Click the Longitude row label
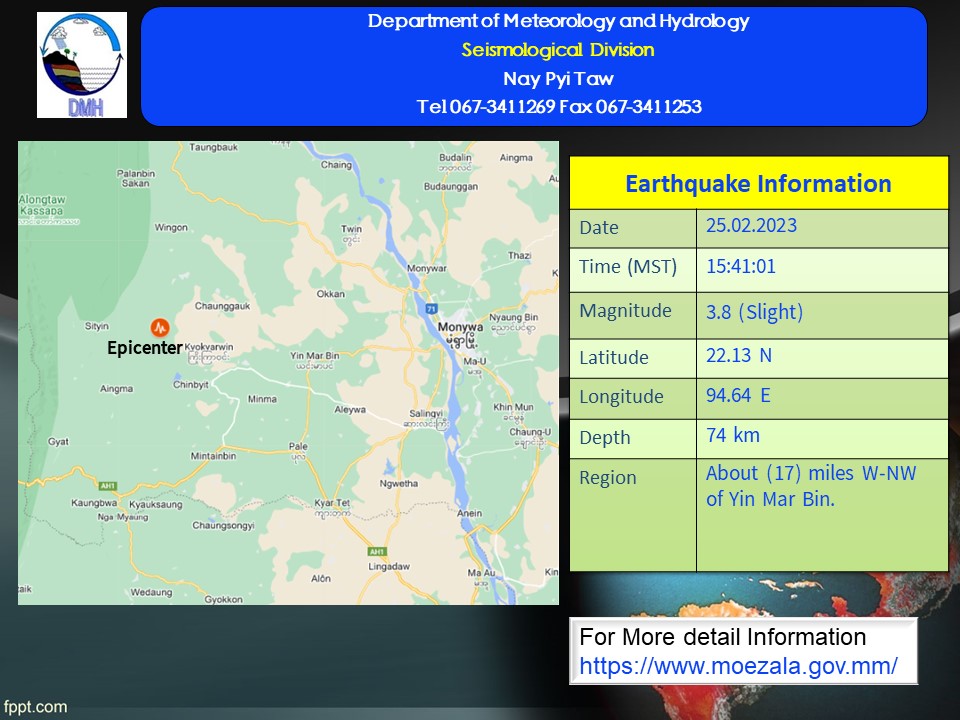The width and height of the screenshot is (960, 720). [621, 397]
